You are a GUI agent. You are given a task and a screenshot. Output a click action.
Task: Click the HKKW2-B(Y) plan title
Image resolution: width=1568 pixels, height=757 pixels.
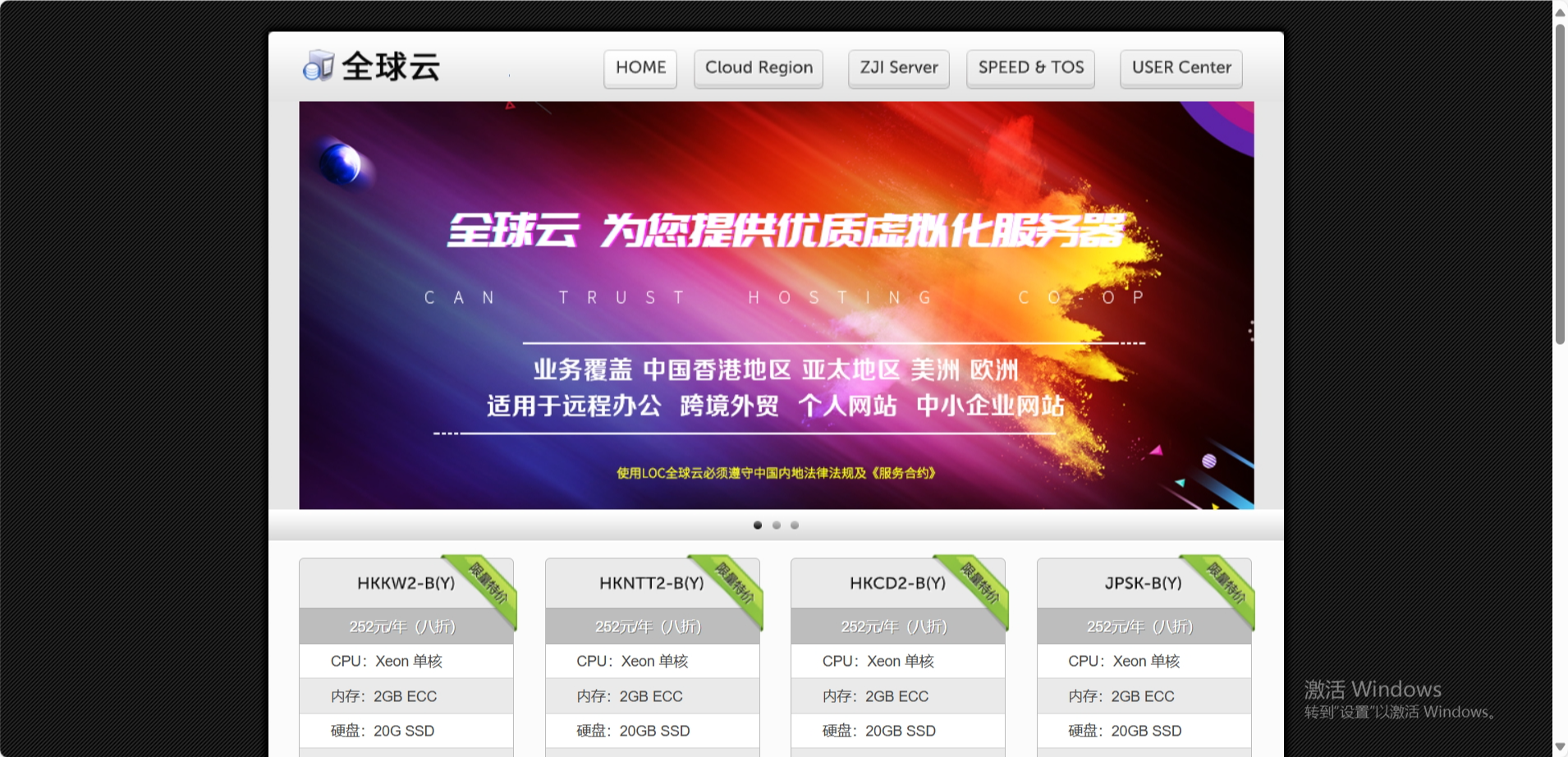[397, 583]
